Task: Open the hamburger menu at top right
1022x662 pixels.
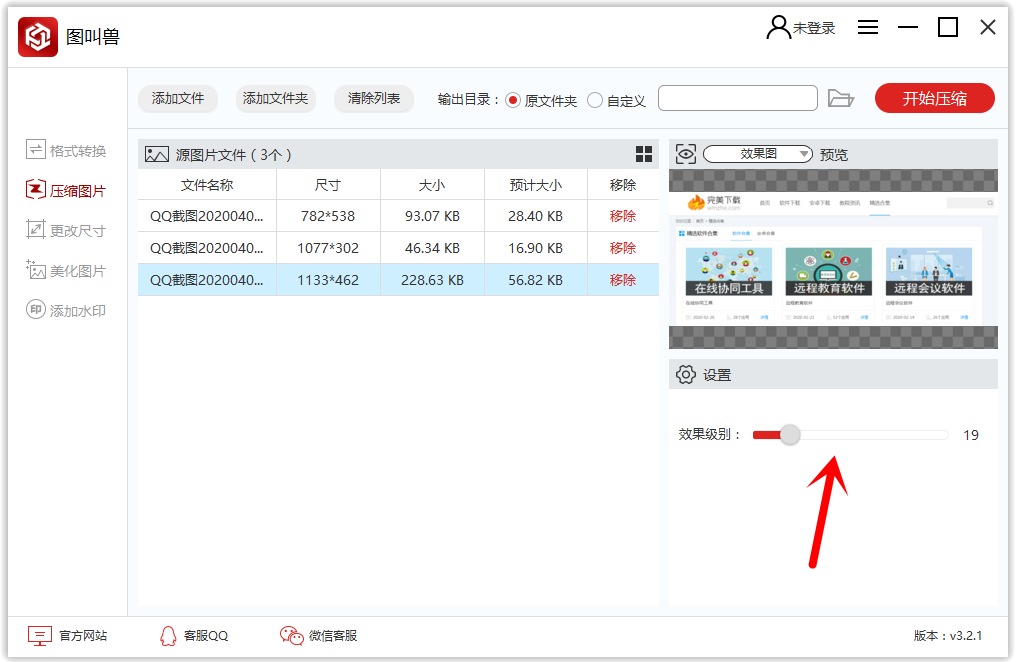Action: tap(867, 27)
